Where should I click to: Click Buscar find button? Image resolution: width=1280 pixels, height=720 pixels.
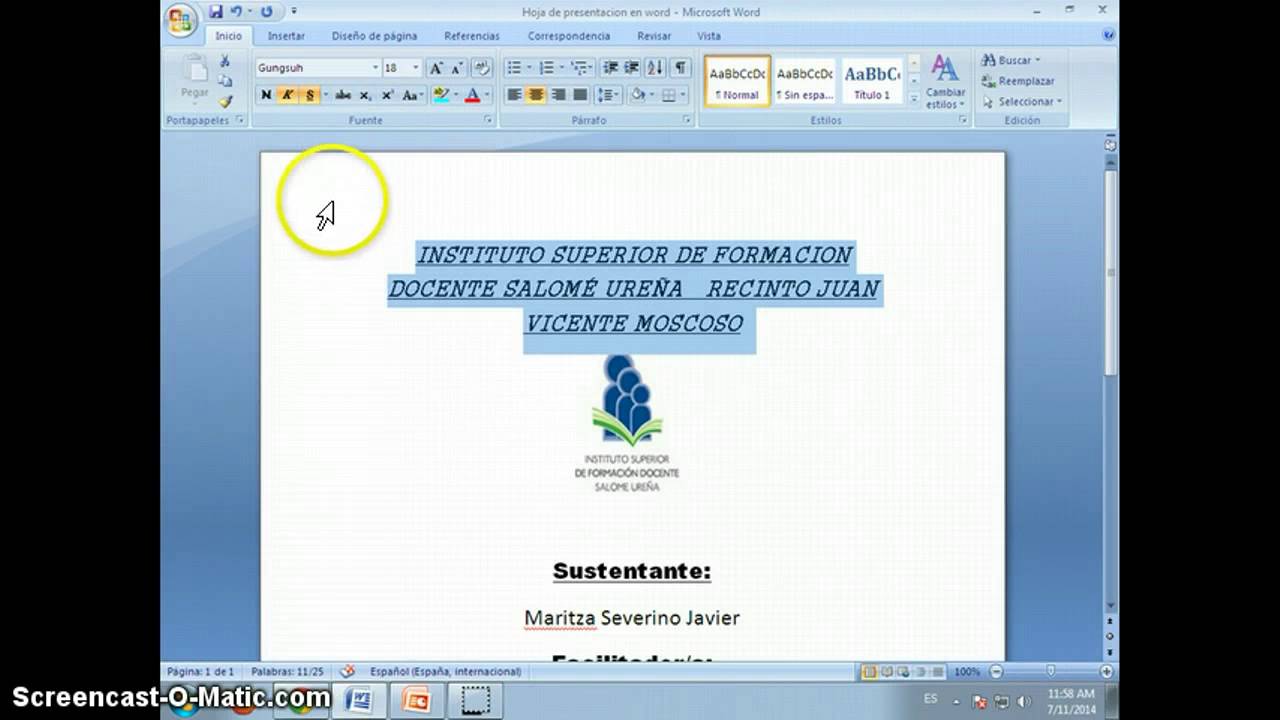click(1011, 60)
